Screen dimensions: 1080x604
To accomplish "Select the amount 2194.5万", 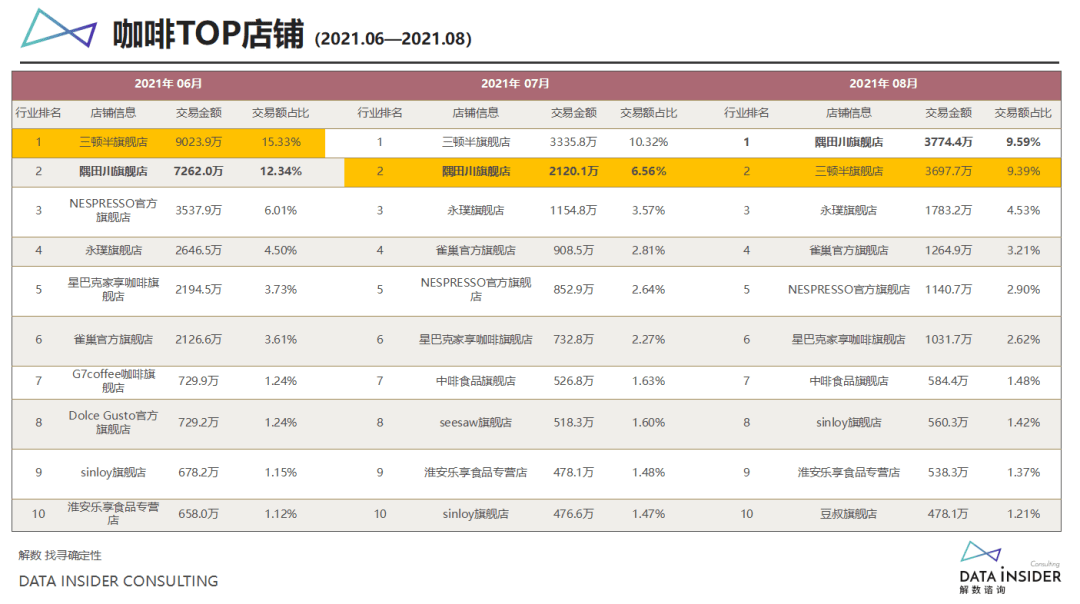I will (x=198, y=289).
